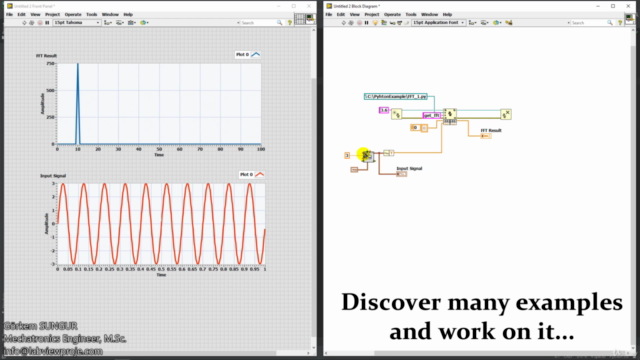Screen dimensions: 640x360
Task: Toggle Highlight Execution light bulb
Action: click(376, 23)
